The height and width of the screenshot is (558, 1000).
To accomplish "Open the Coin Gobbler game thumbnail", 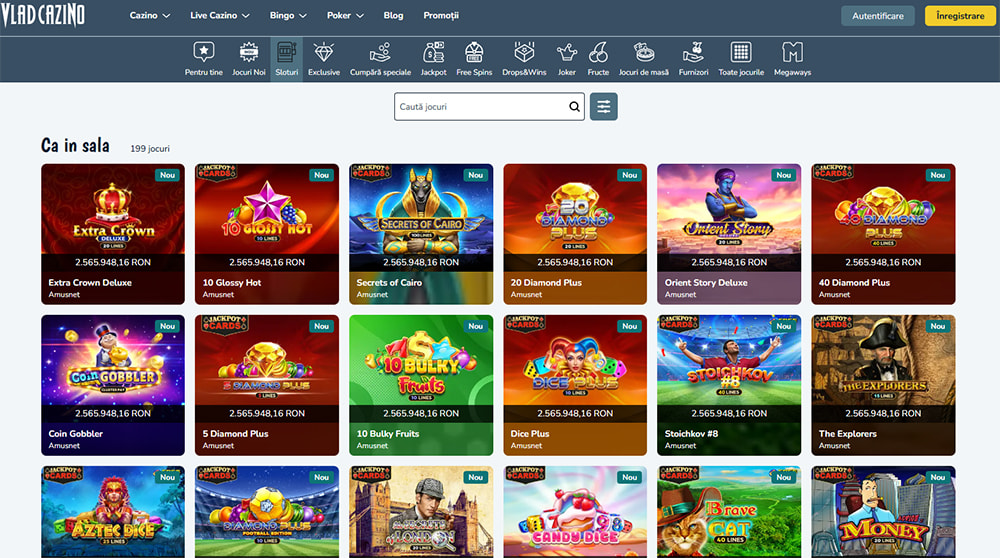I will tap(113, 370).
